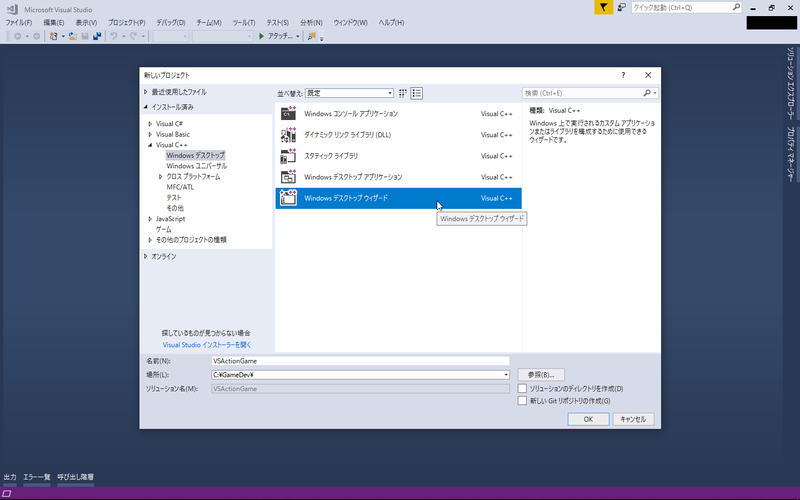This screenshot has width=800, height=500.
Task: Expand 最近使用したファイル section
Action: point(146,92)
